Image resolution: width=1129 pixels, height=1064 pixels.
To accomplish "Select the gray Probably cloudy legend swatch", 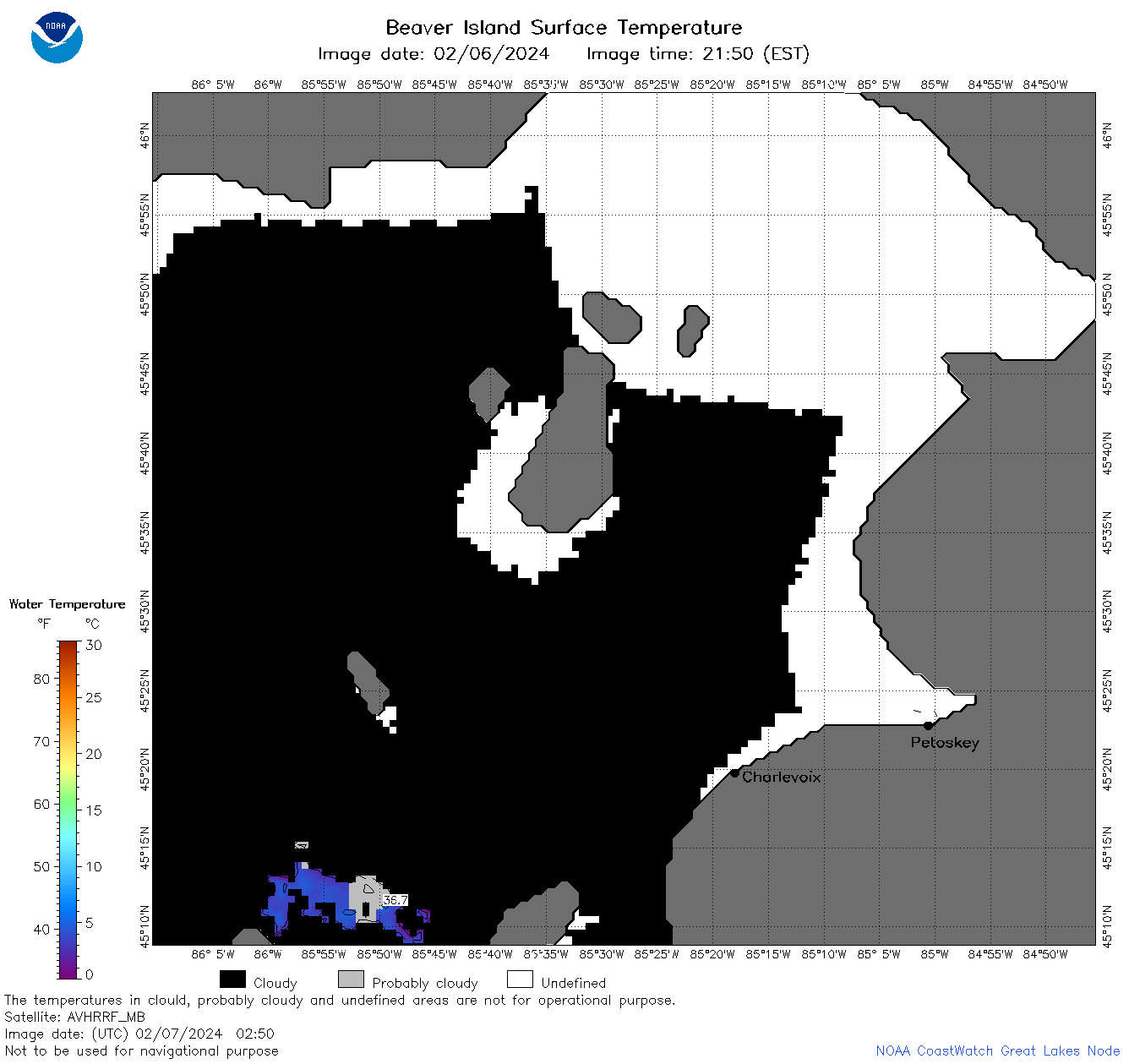I will [x=351, y=979].
